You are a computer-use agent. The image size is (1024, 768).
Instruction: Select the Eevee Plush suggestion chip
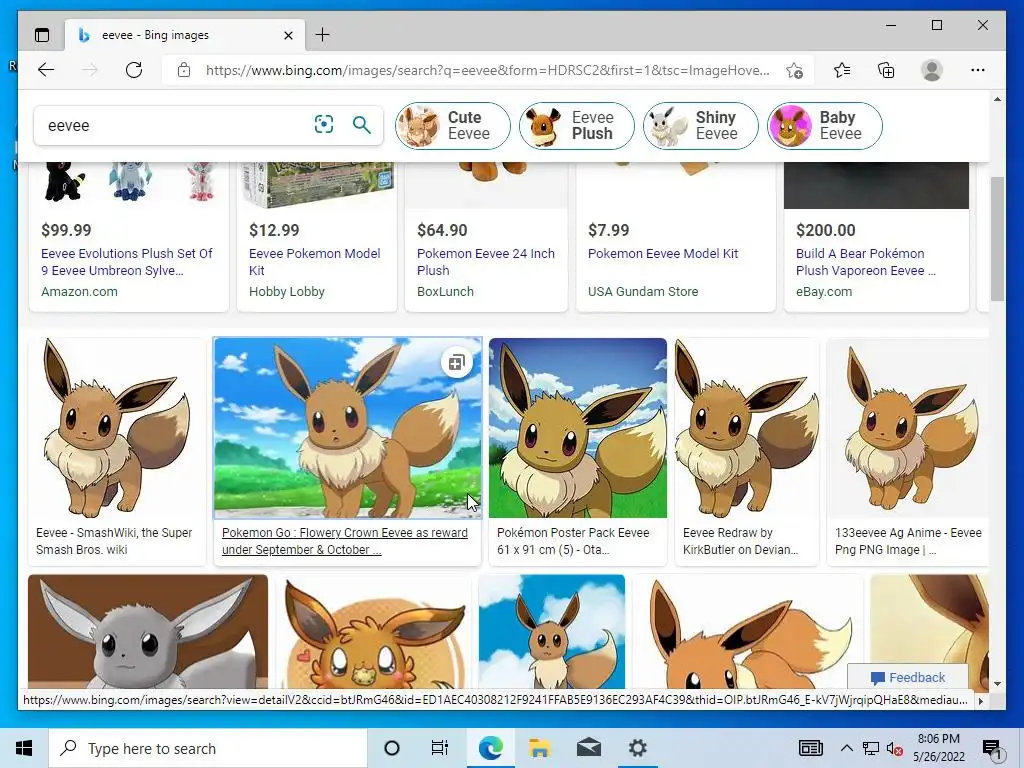(x=577, y=125)
